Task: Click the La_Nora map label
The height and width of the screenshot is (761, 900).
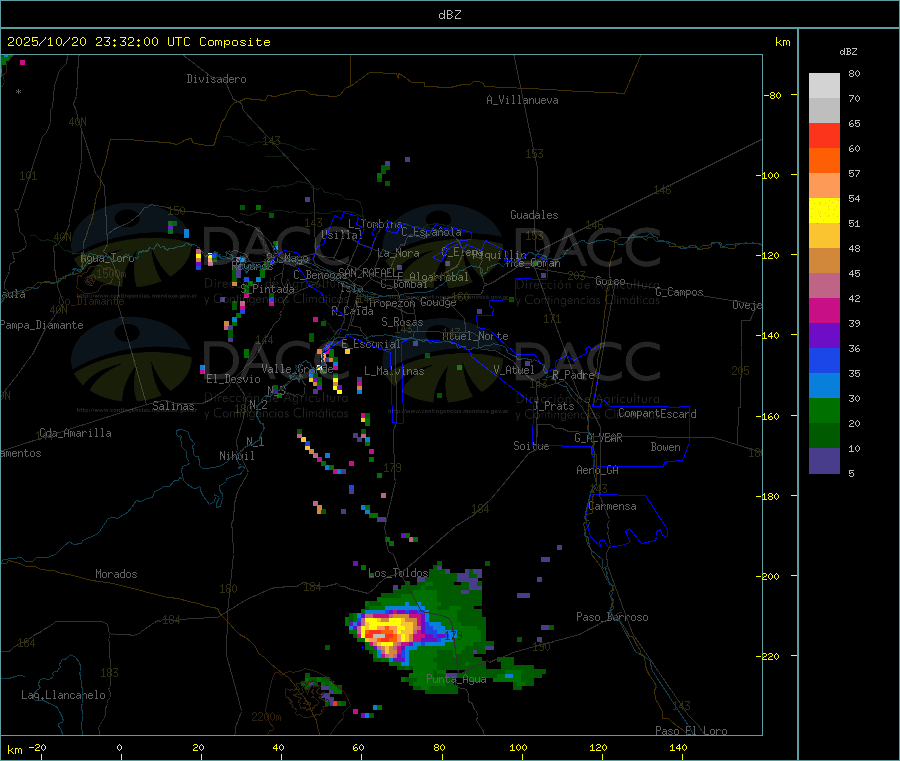Action: pos(398,253)
